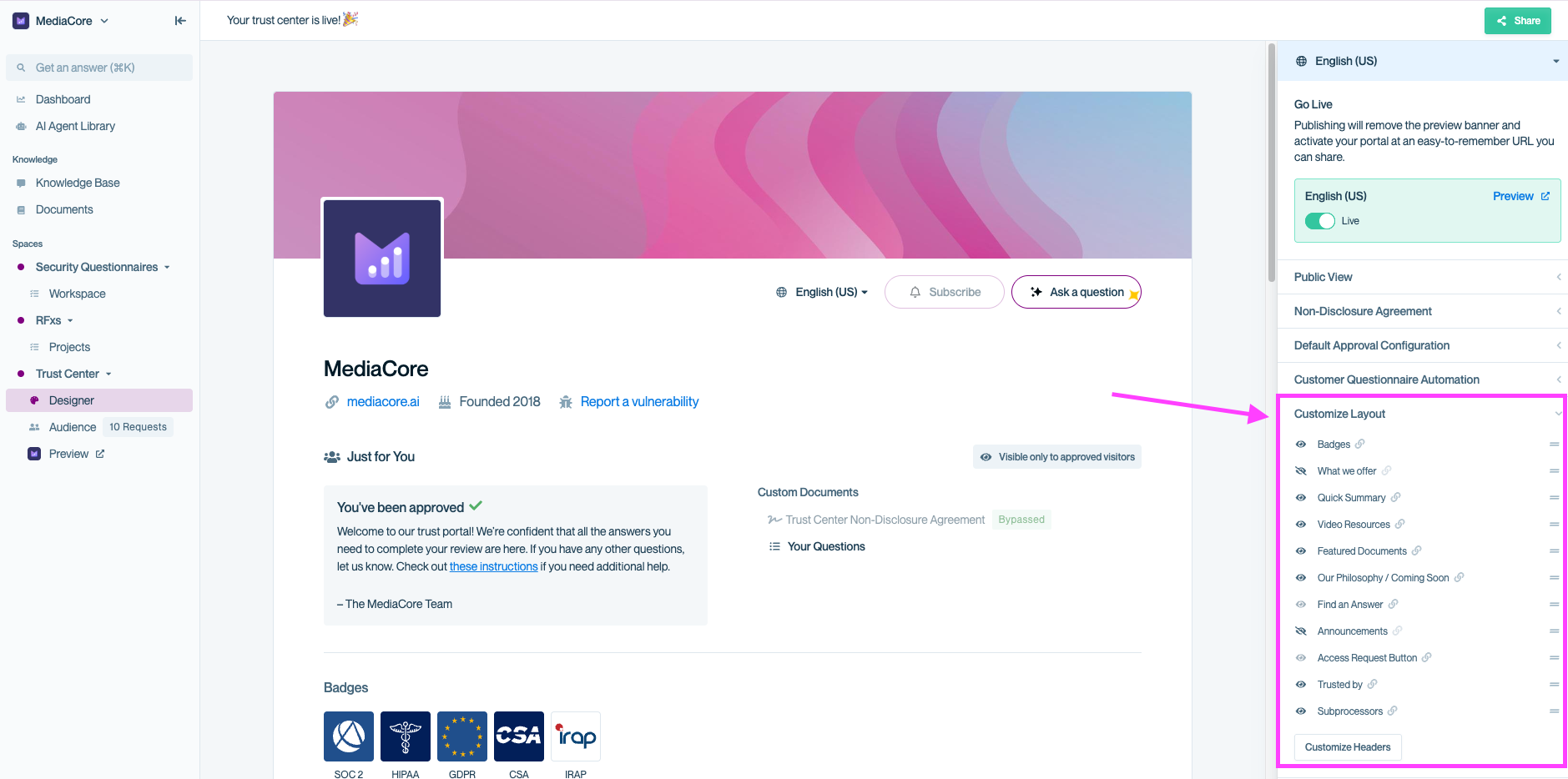Click the link icon beside Find an Answer
Viewport: 1568px width, 779px height.
pos(1393,604)
